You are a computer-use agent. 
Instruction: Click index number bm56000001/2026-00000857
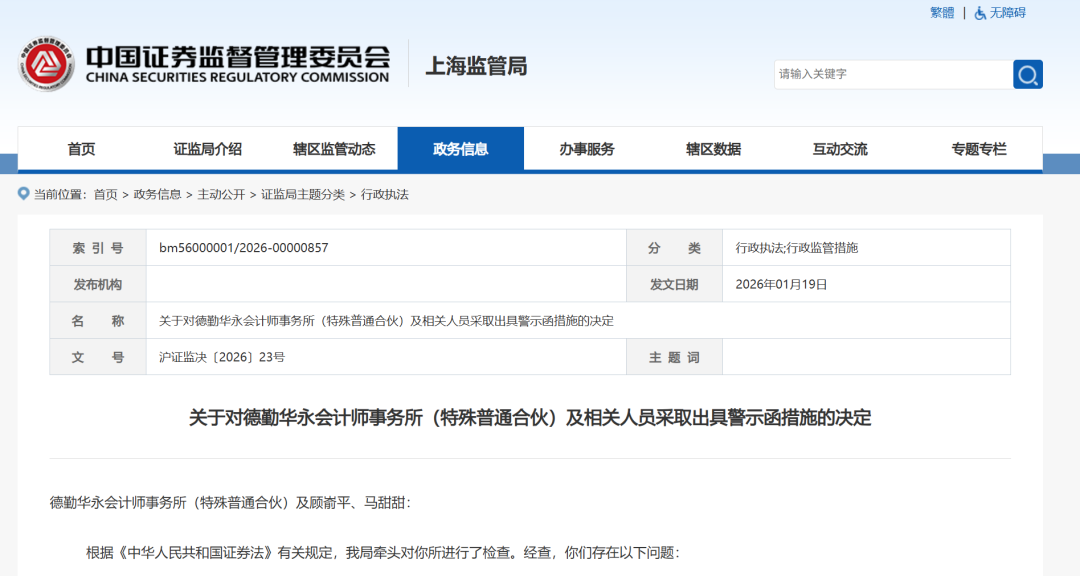pyautogui.click(x=244, y=247)
